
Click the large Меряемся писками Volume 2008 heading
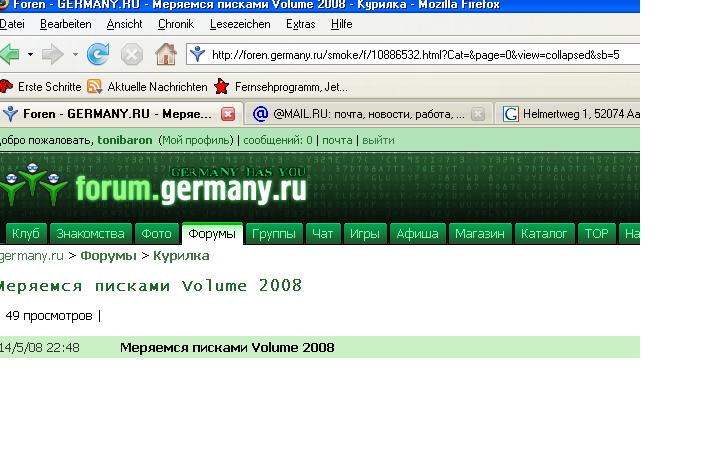pos(151,286)
